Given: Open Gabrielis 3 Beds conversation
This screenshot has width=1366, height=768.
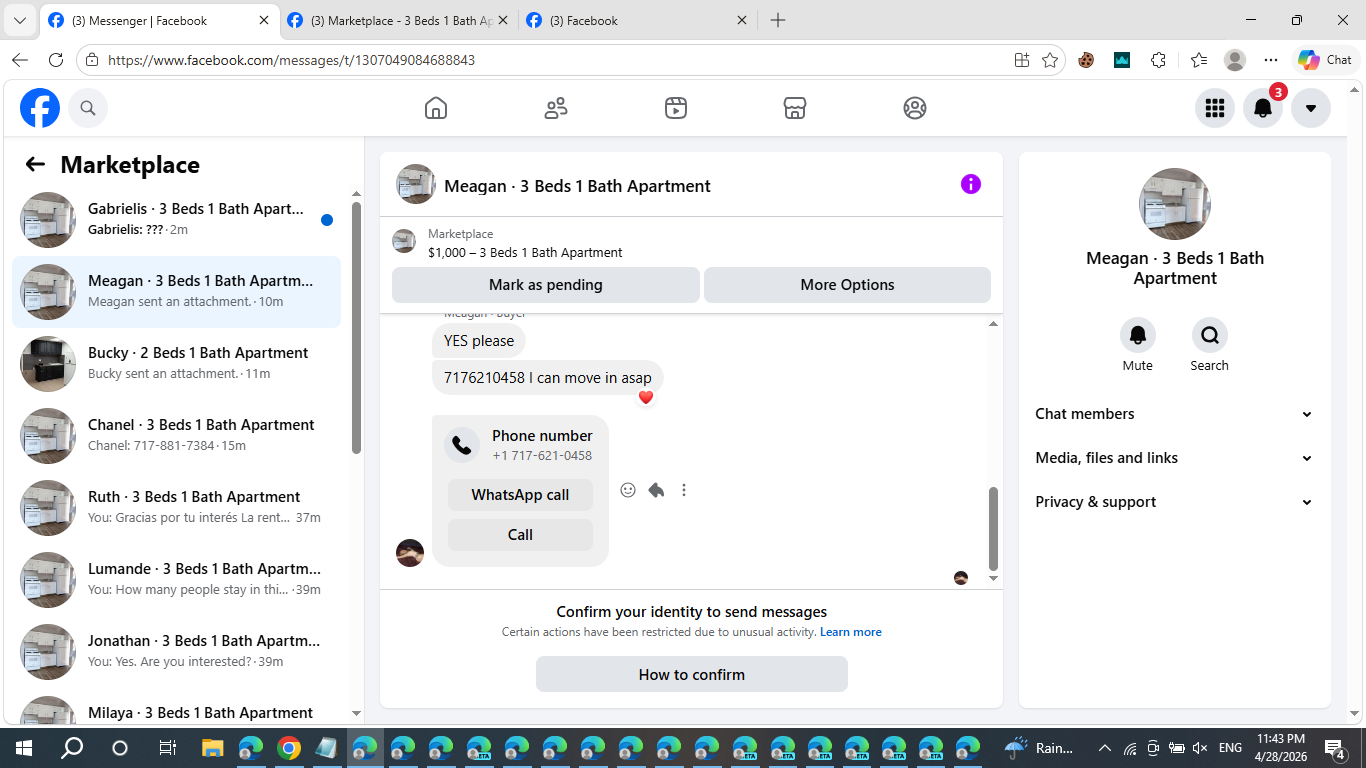Looking at the screenshot, I should pyautogui.click(x=176, y=220).
